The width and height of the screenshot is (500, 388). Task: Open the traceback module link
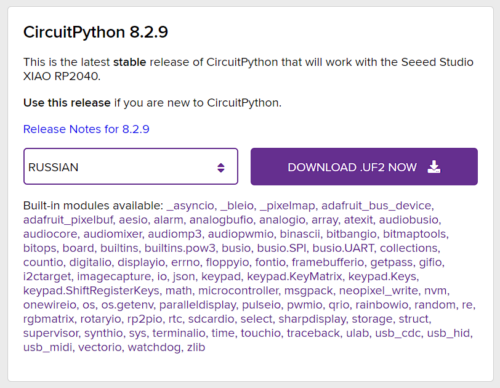click(313, 333)
